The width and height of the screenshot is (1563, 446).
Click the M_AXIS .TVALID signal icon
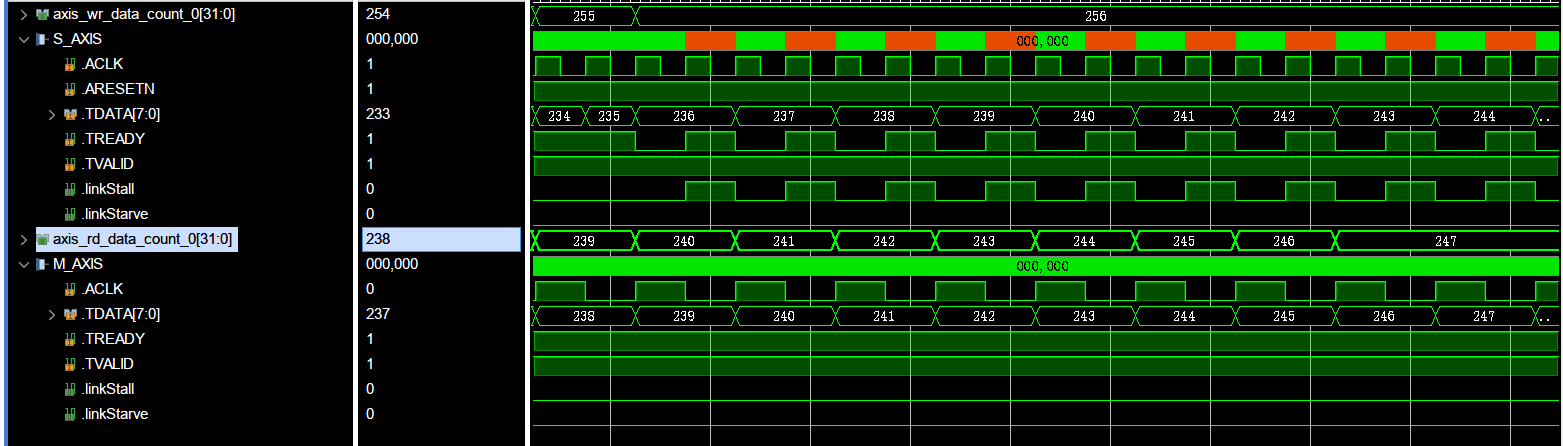[x=70, y=365]
